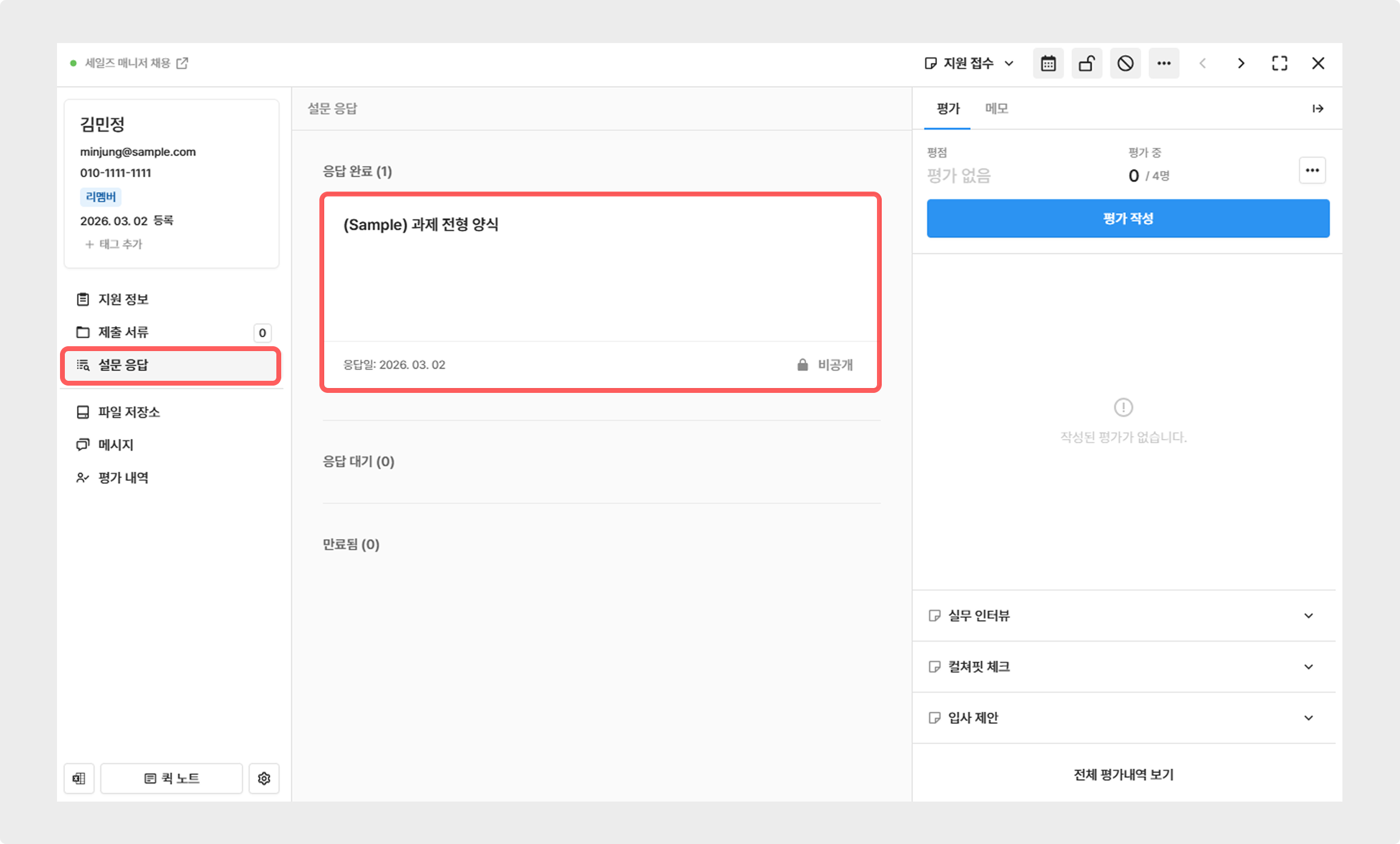This screenshot has width=1400, height=844.
Task: Open the calendar schedule icon
Action: [1048, 63]
